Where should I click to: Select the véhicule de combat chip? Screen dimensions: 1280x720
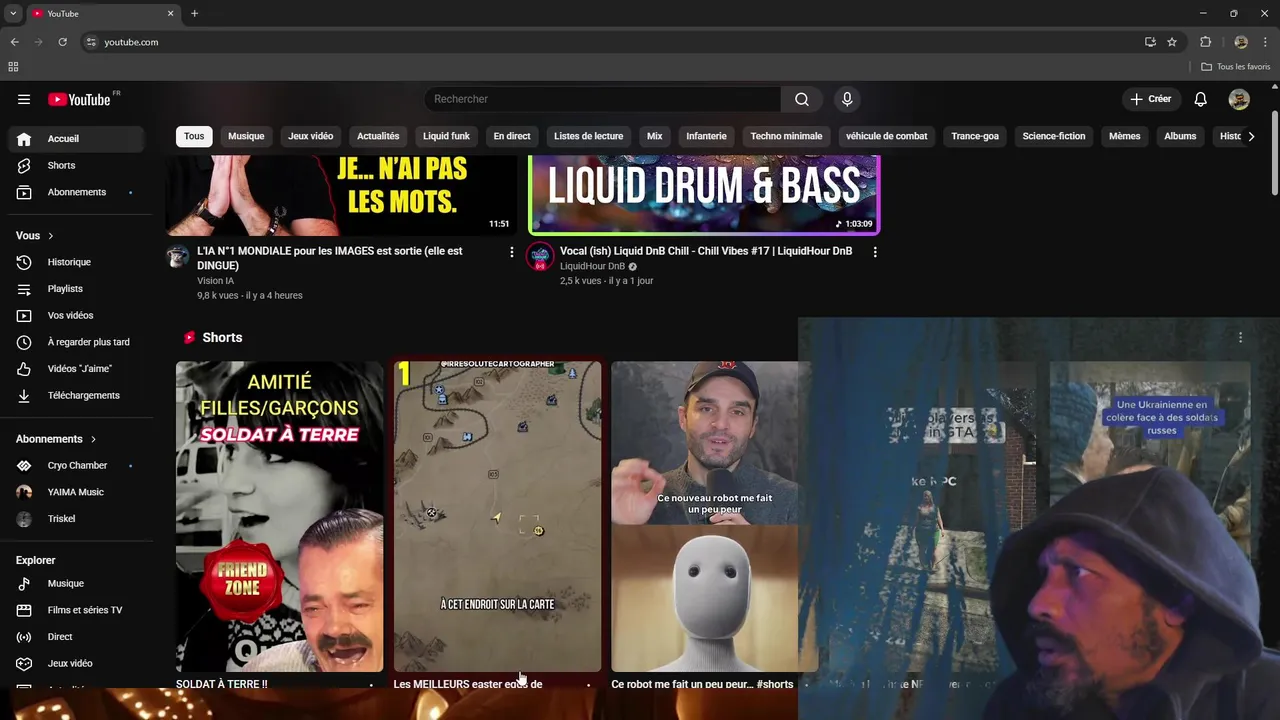click(887, 136)
